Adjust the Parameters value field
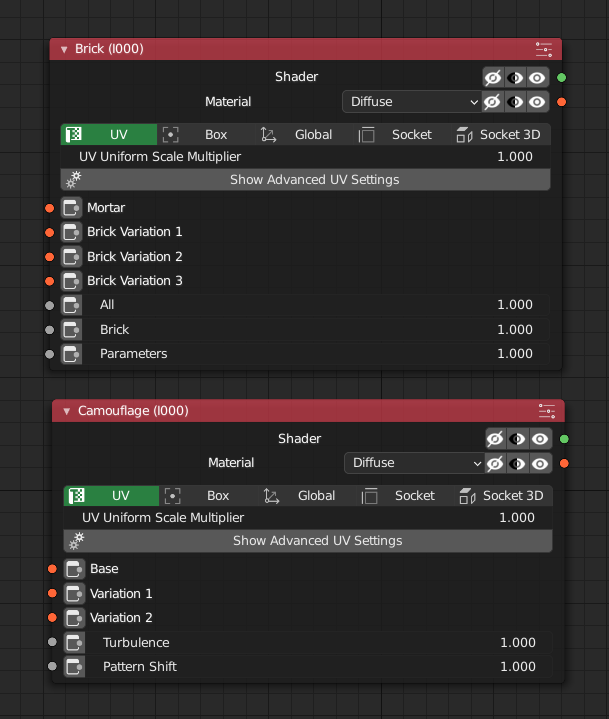This screenshot has width=609, height=719. pos(317,354)
